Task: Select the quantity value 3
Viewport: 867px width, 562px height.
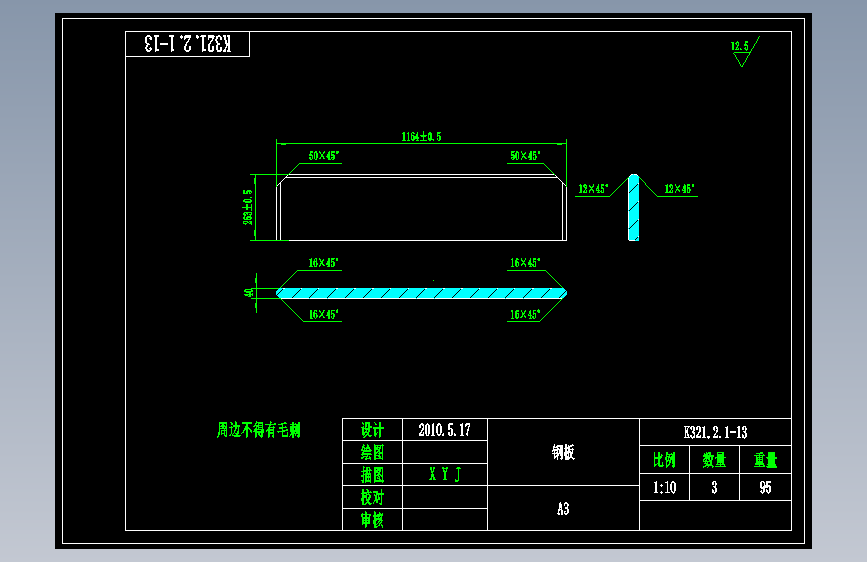Action: pyautogui.click(x=714, y=487)
